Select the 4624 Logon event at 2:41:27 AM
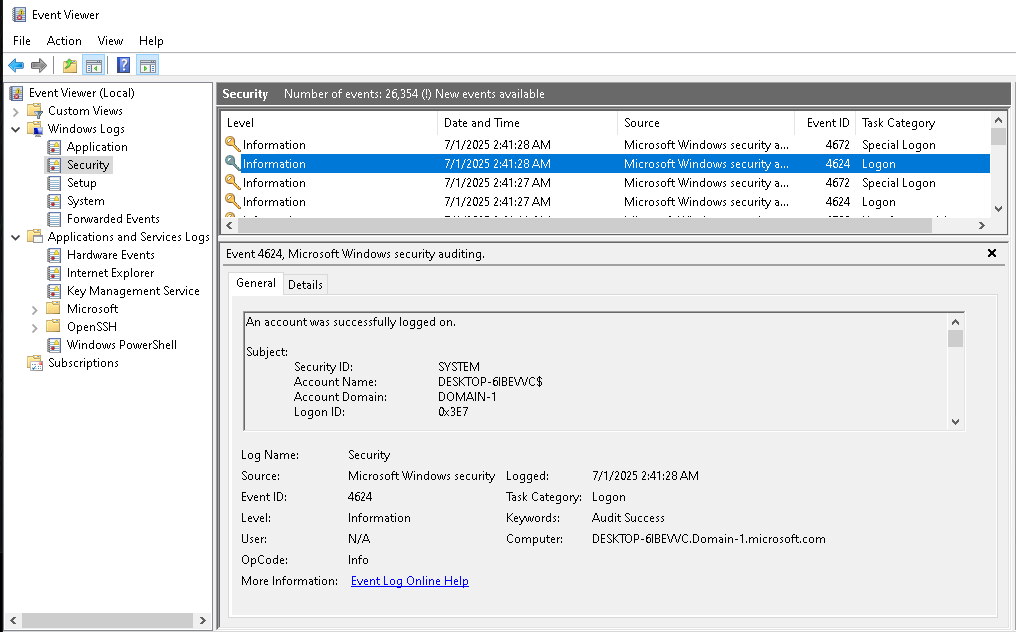The image size is (1016, 632). tap(606, 202)
